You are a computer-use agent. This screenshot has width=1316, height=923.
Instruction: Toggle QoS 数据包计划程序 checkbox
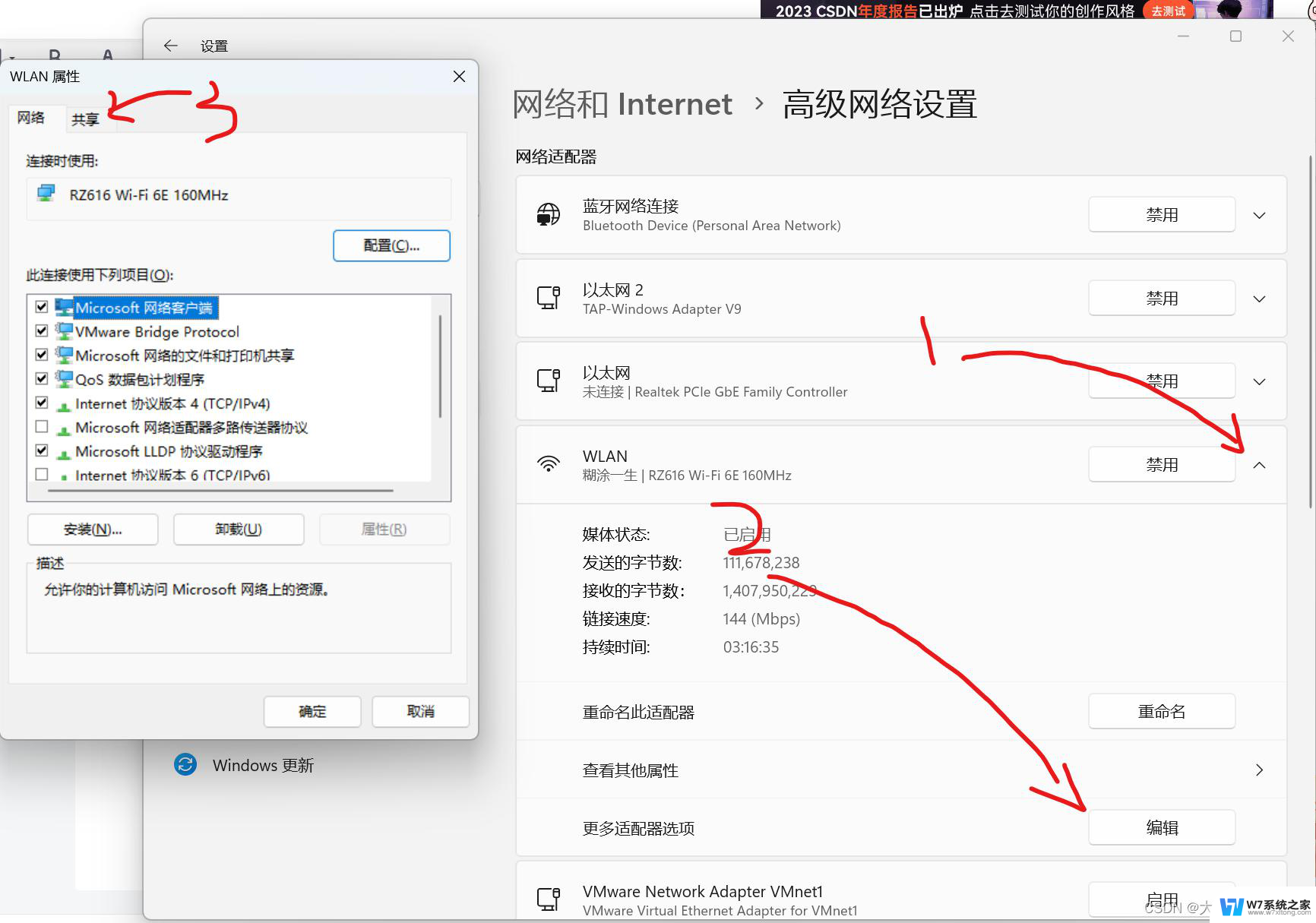coord(42,378)
